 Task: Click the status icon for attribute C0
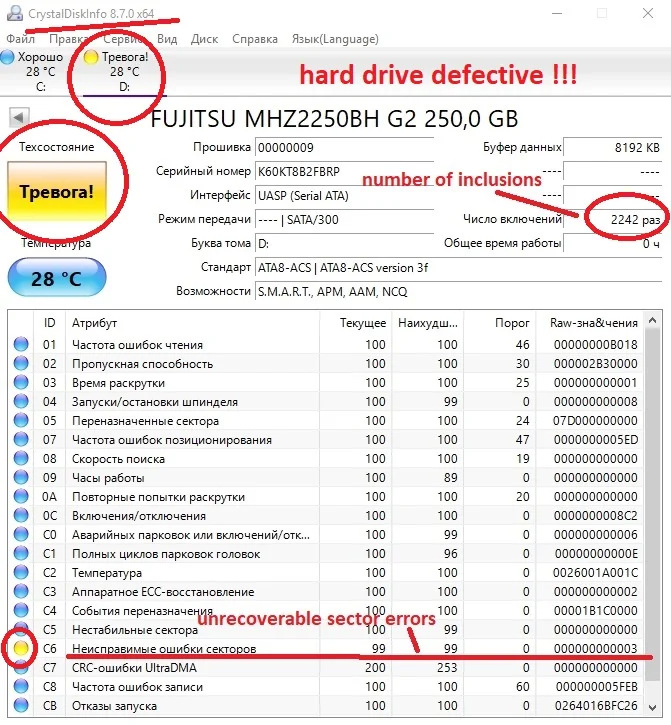(21, 534)
